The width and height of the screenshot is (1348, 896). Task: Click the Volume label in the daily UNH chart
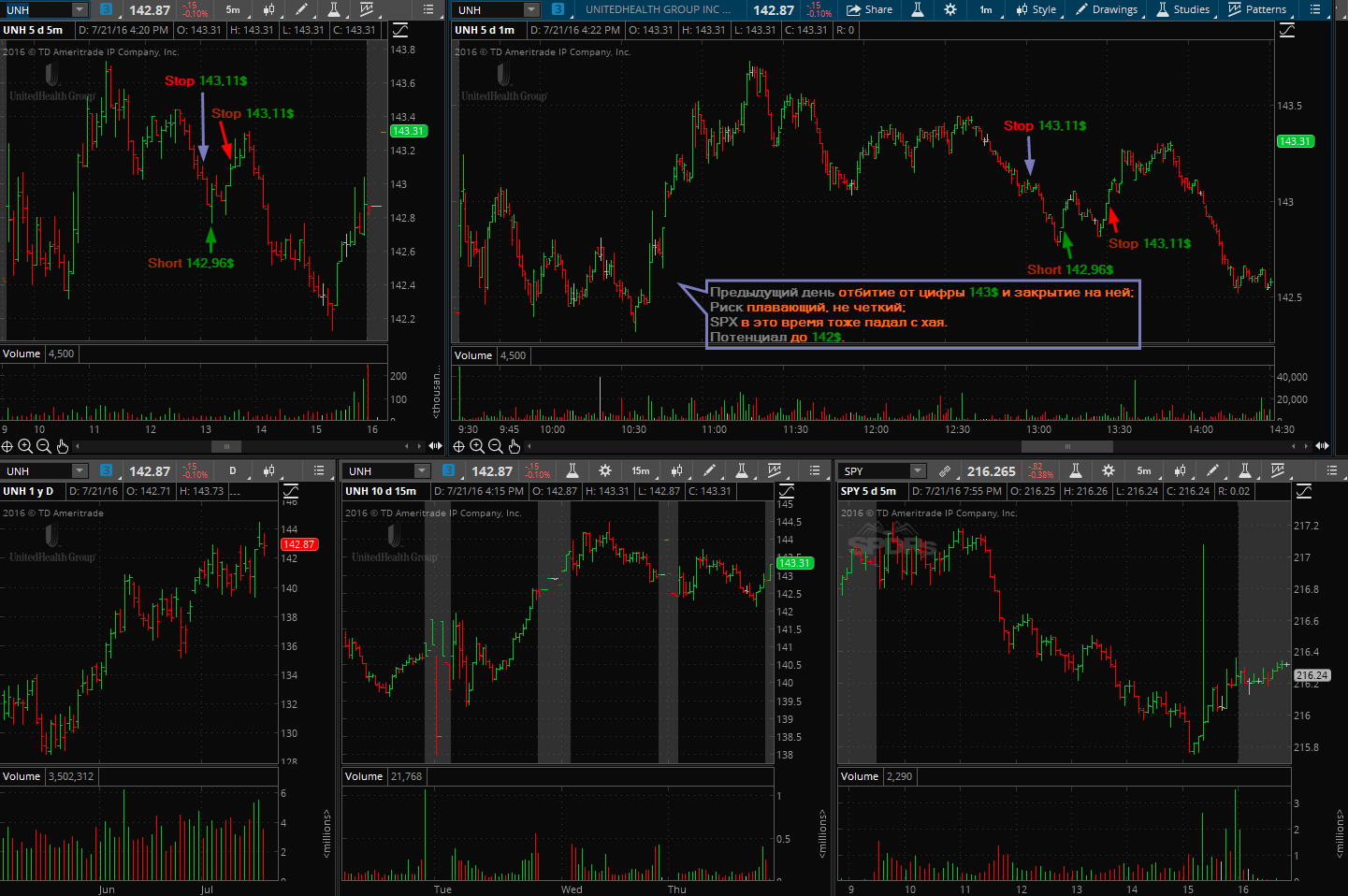tap(22, 776)
